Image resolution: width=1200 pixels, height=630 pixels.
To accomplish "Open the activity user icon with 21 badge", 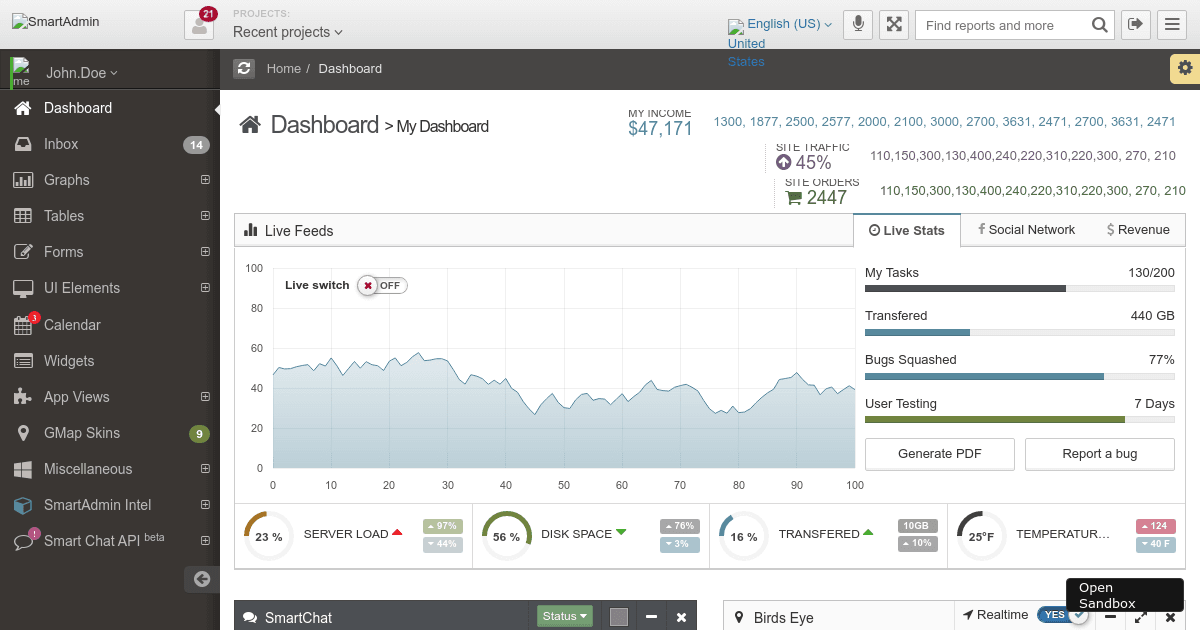I will point(199,25).
